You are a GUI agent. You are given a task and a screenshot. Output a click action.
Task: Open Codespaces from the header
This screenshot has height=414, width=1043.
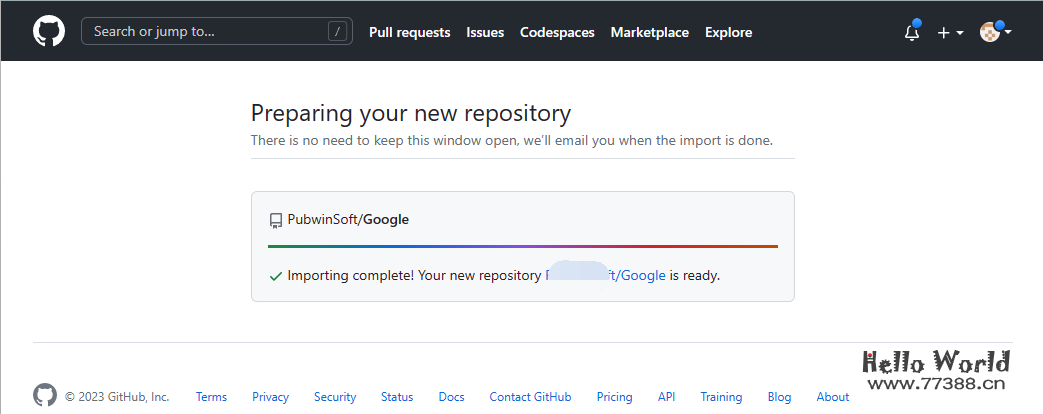(557, 32)
